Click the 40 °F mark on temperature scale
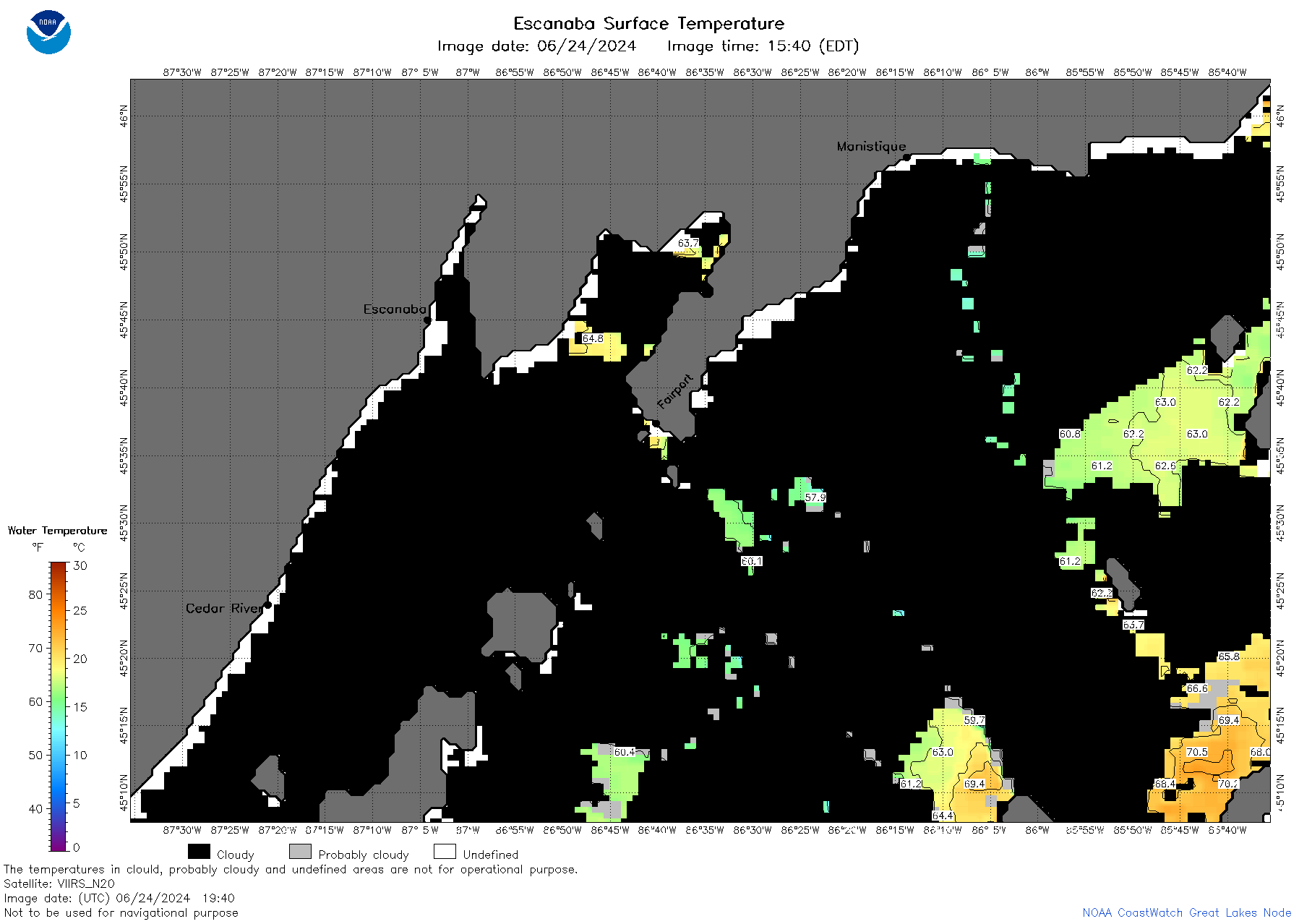This screenshot has height=924, width=1299. pyautogui.click(x=35, y=808)
